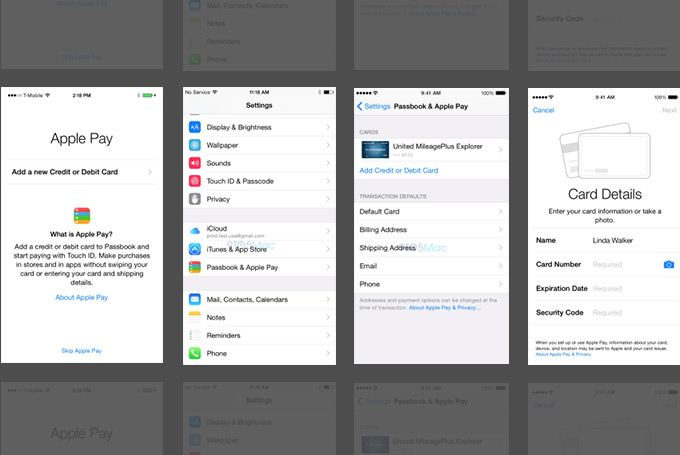Image resolution: width=680 pixels, height=455 pixels.
Task: Open Add a new Credit or Debit Card chevron
Action: (150, 172)
